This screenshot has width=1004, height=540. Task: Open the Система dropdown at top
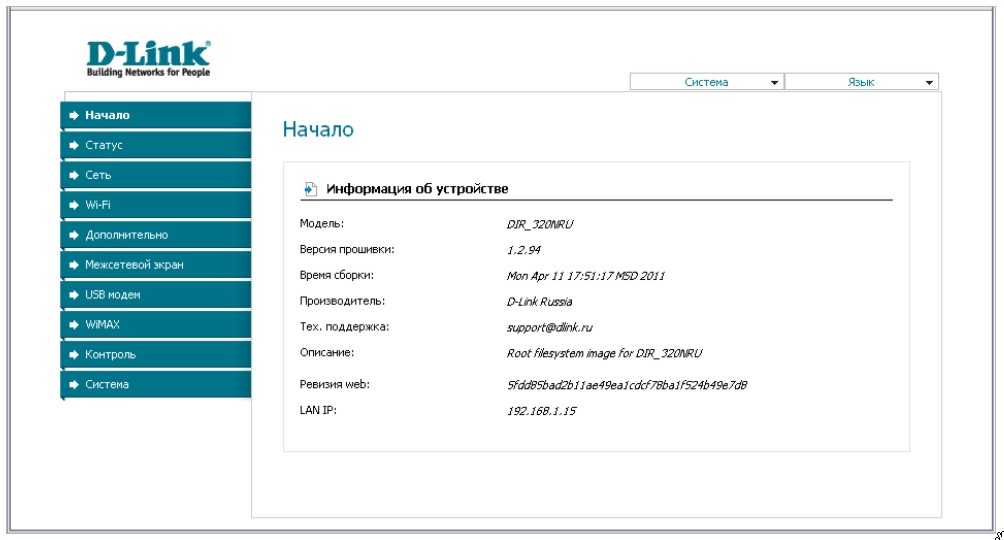[x=706, y=82]
